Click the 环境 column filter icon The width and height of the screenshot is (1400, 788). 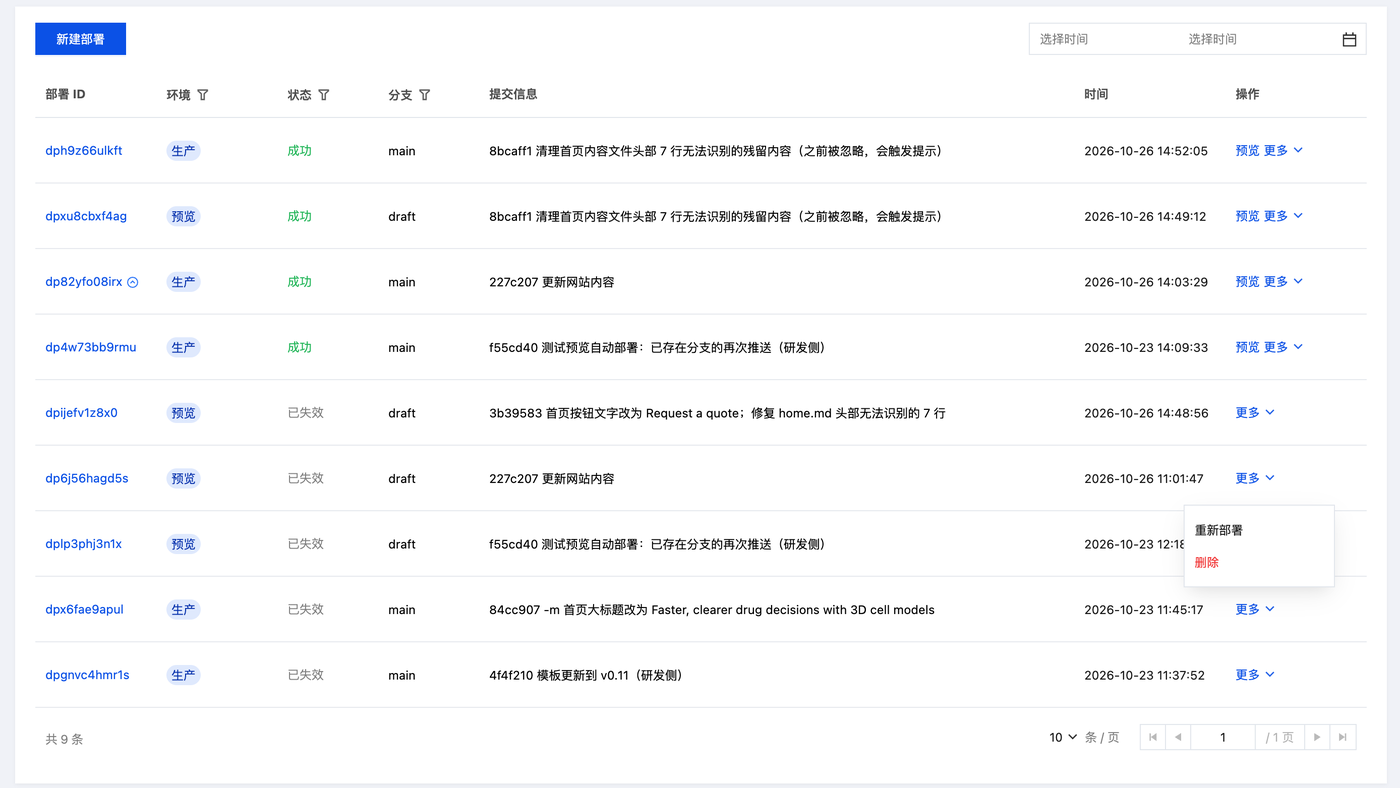203,95
